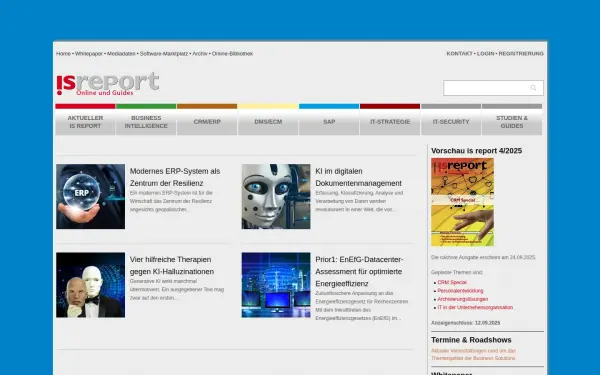Image resolution: width=600 pixels, height=375 pixels.
Task: Open the Online-Bibliothek link
Action: pos(232,54)
